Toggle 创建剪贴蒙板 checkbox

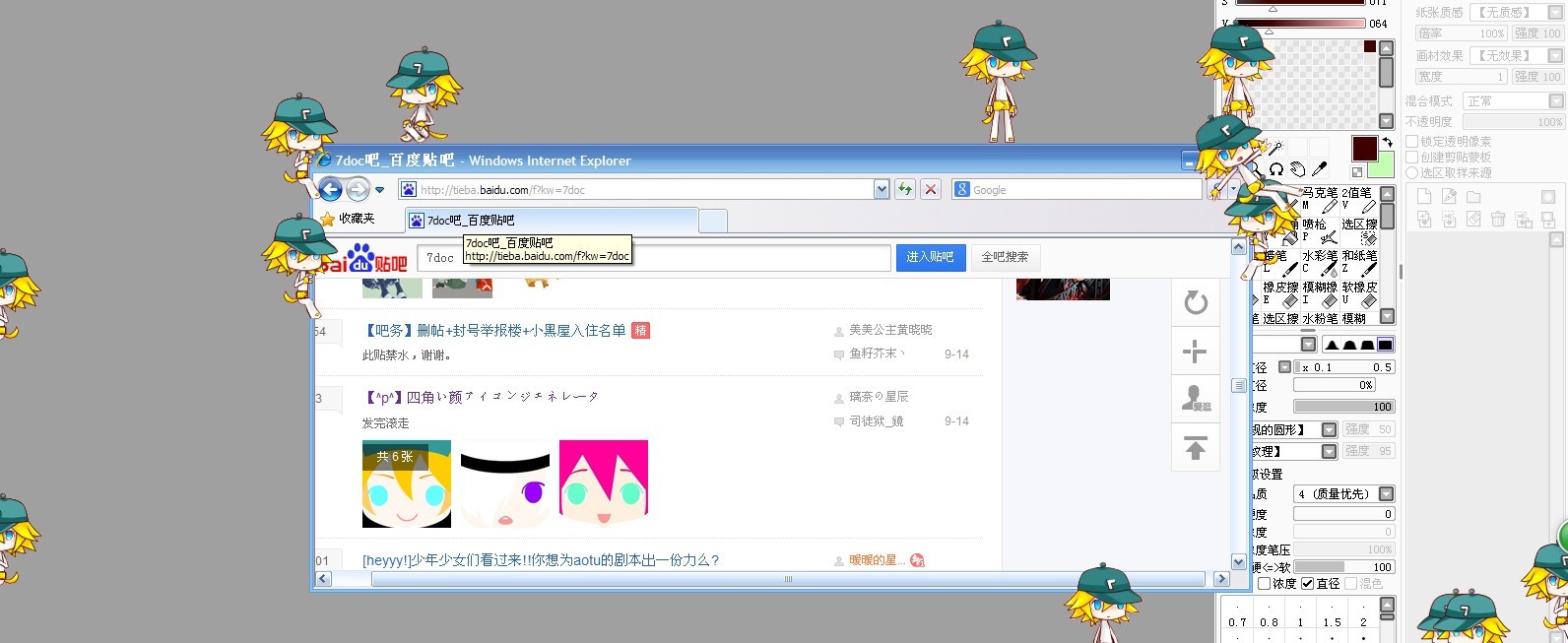point(1411,158)
